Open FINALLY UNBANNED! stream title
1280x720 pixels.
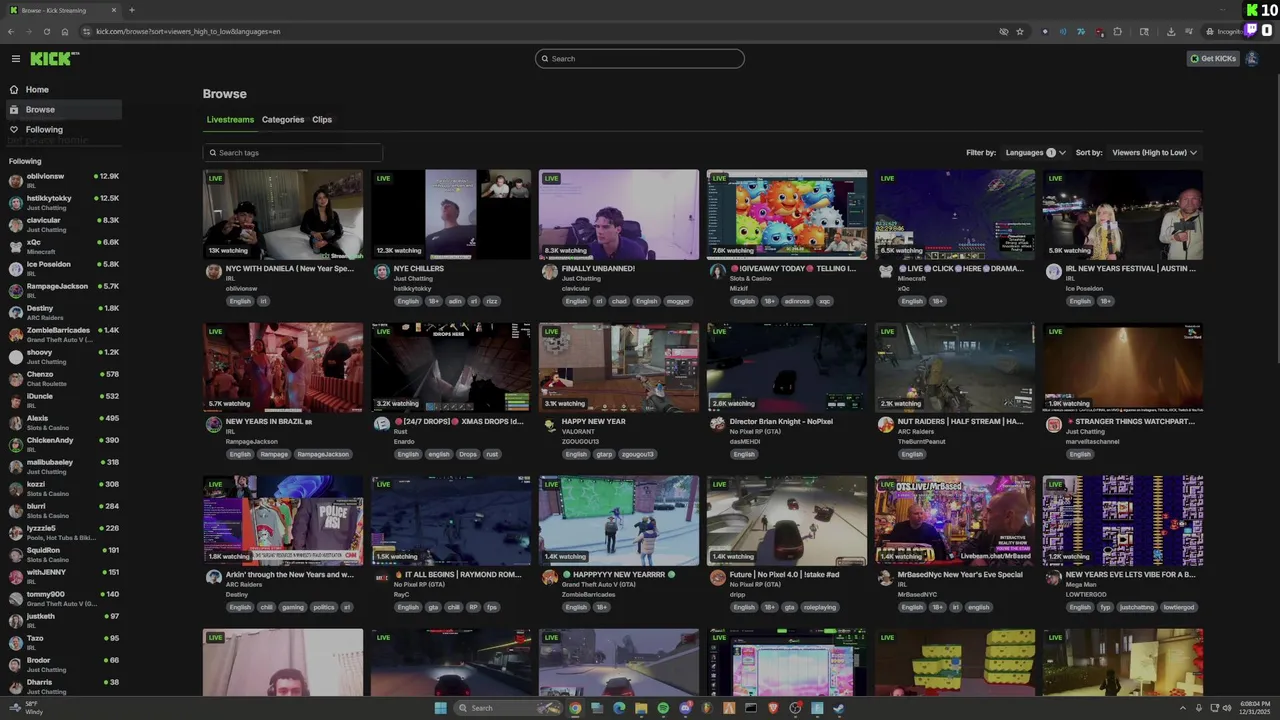pyautogui.click(x=598, y=269)
